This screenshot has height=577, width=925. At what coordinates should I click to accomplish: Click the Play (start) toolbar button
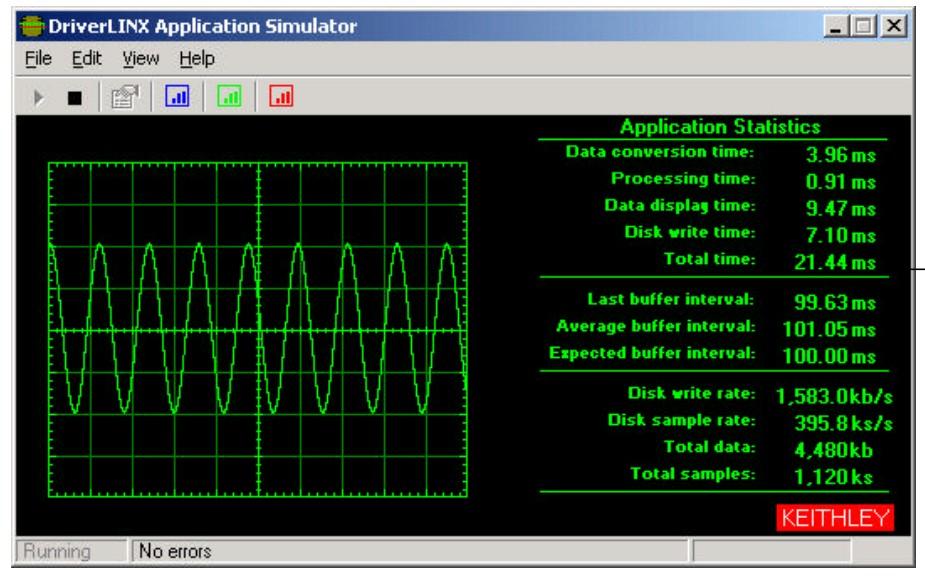click(x=39, y=97)
